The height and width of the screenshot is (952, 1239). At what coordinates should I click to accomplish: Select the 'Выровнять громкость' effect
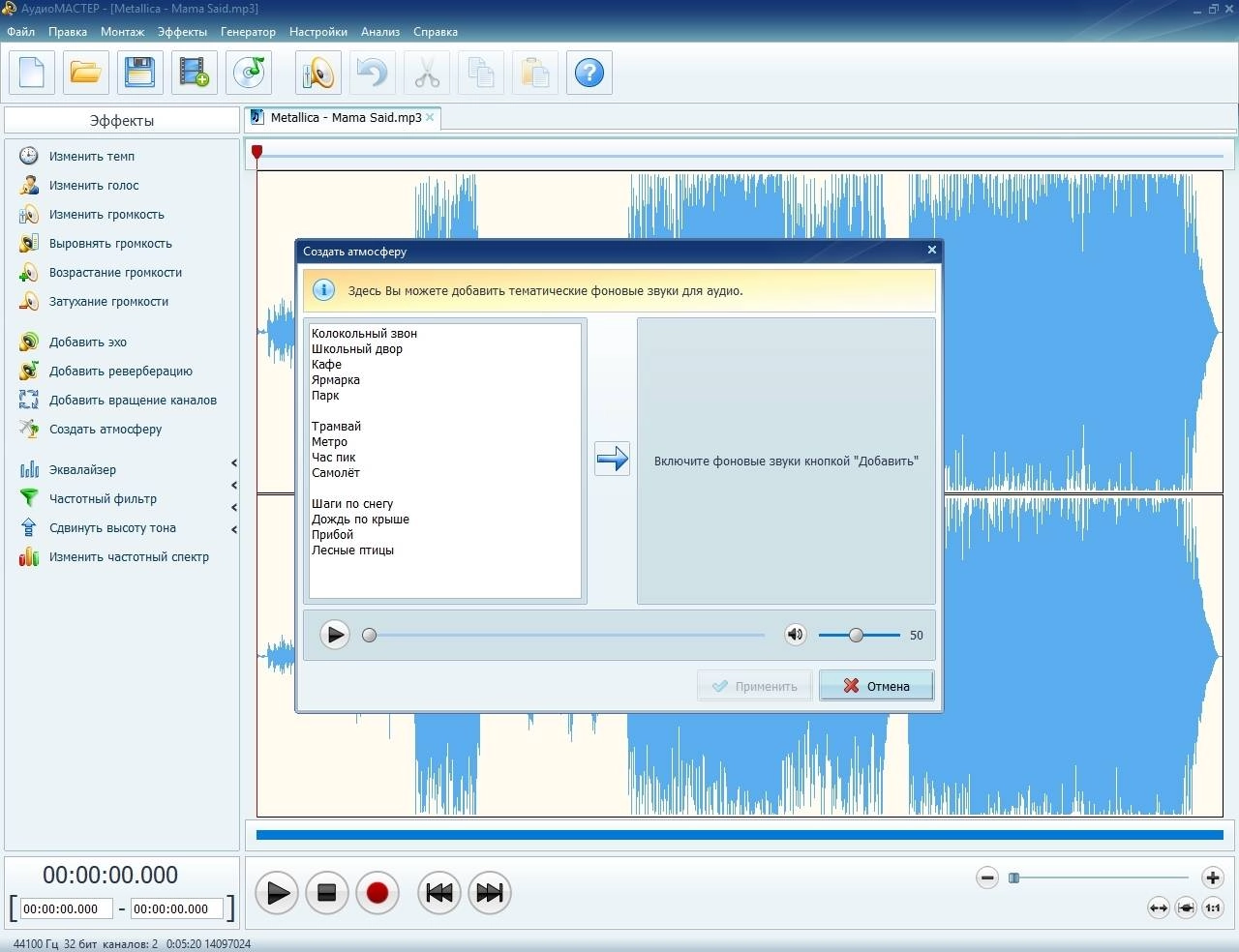pos(110,243)
